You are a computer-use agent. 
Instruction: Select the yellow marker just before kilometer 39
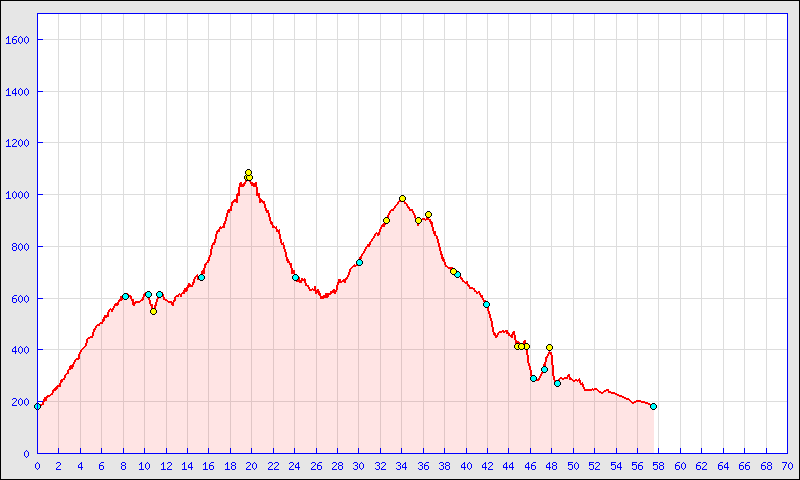tap(453, 271)
